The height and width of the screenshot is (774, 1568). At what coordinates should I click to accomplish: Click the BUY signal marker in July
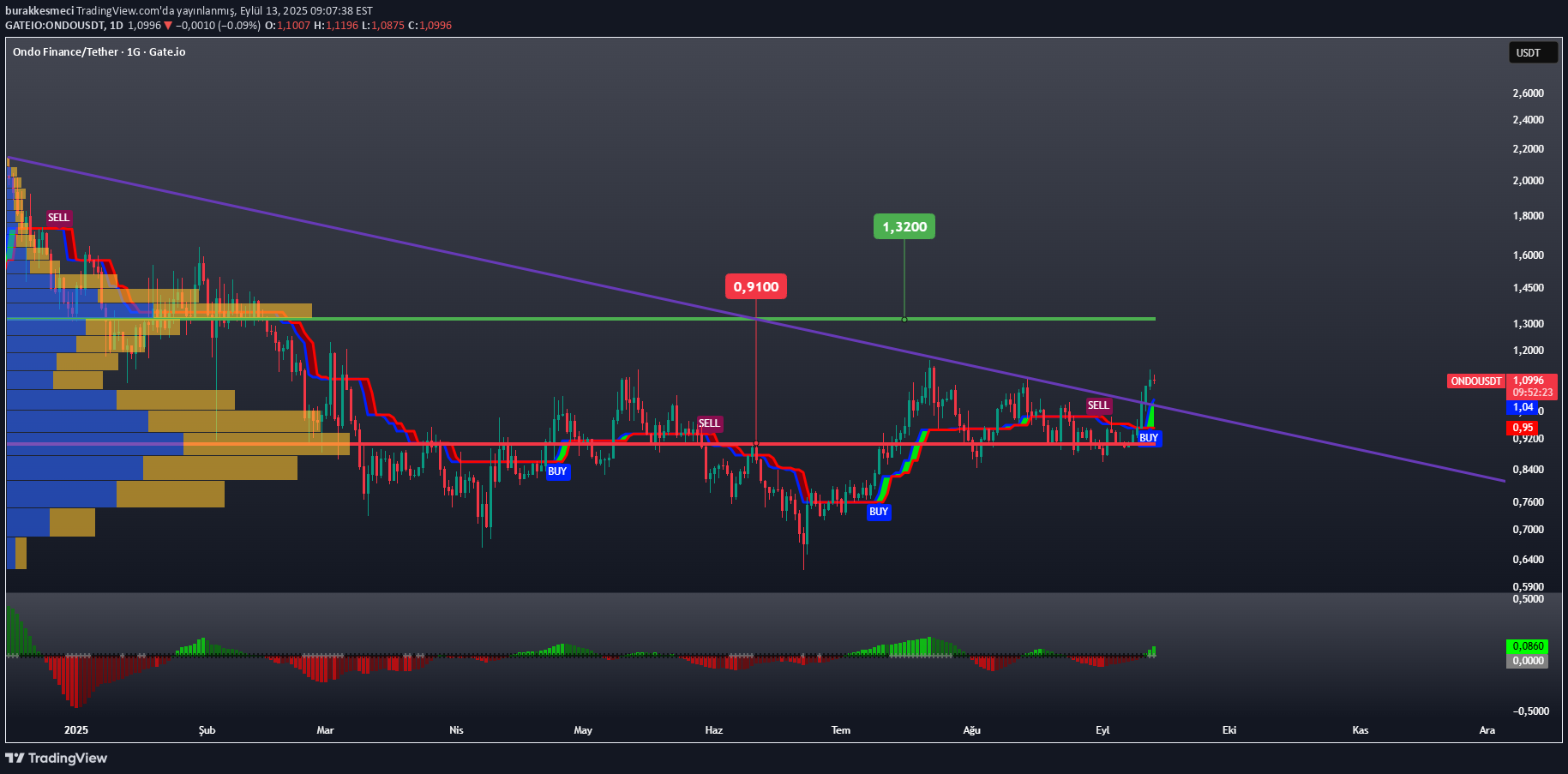[879, 512]
